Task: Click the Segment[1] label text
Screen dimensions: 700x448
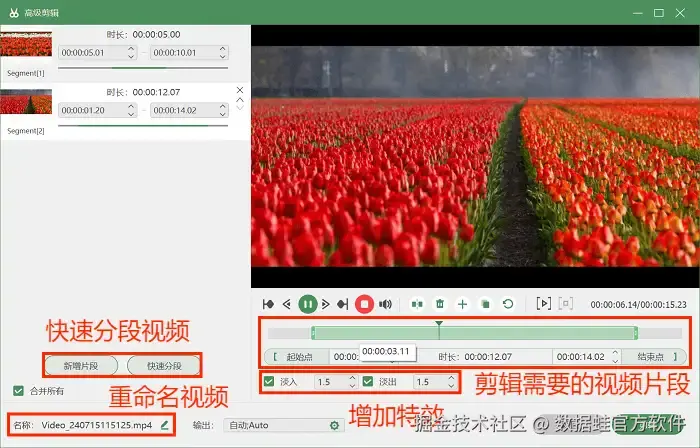Action: click(26, 73)
